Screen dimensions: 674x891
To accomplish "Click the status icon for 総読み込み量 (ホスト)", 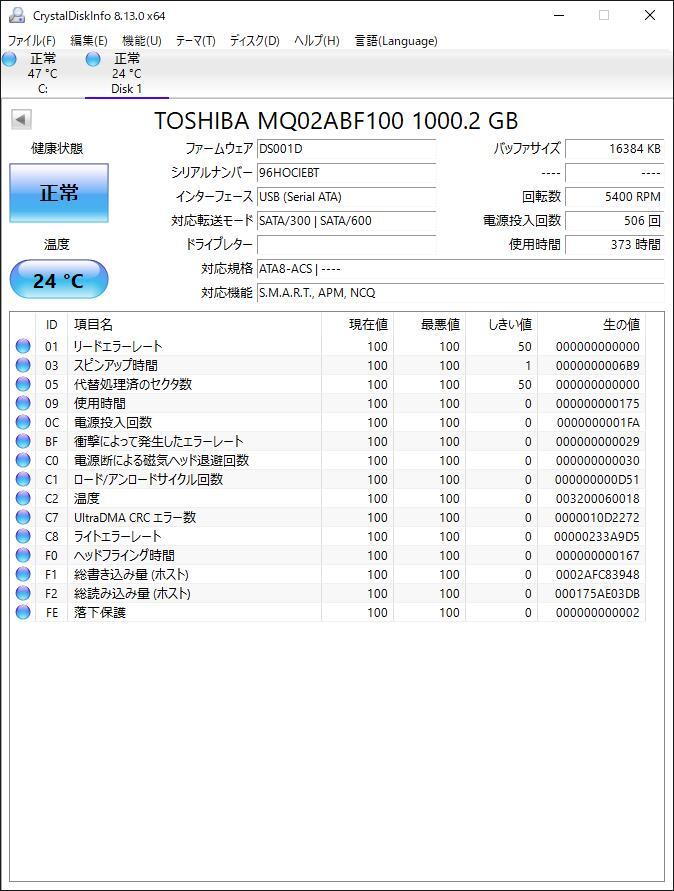I will pos(23,593).
